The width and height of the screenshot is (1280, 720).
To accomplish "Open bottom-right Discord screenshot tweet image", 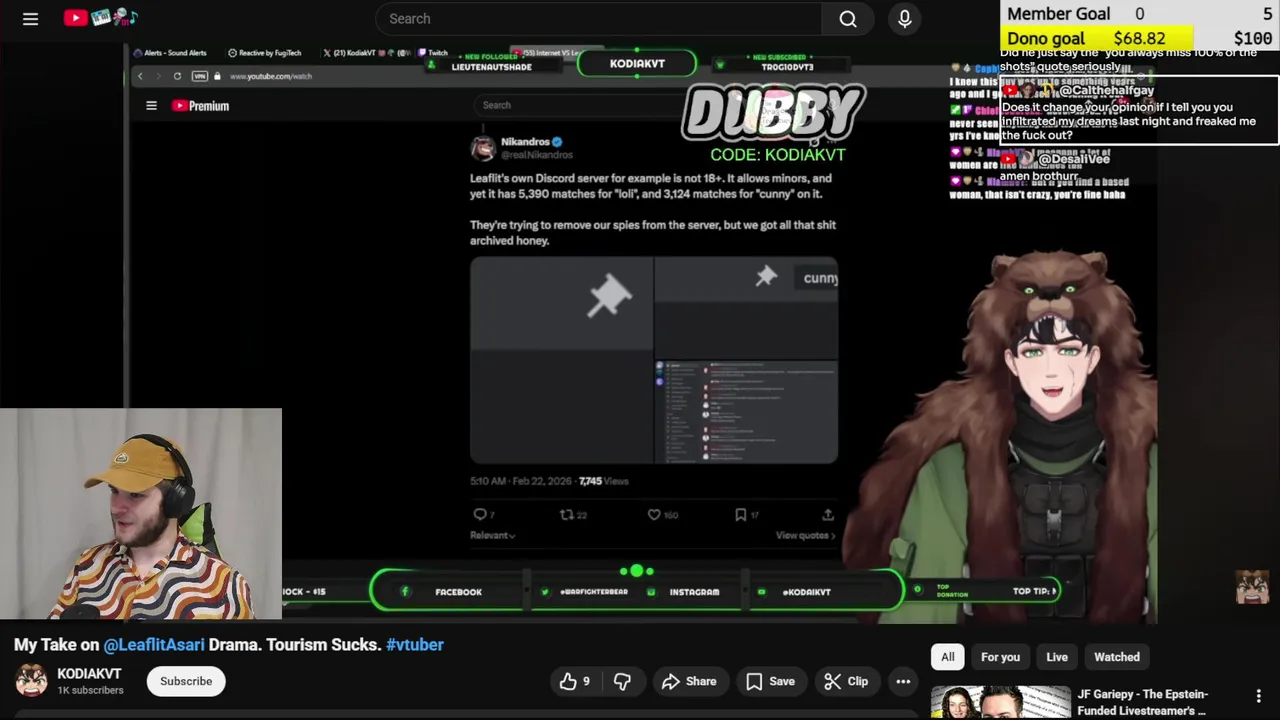I will [746, 412].
